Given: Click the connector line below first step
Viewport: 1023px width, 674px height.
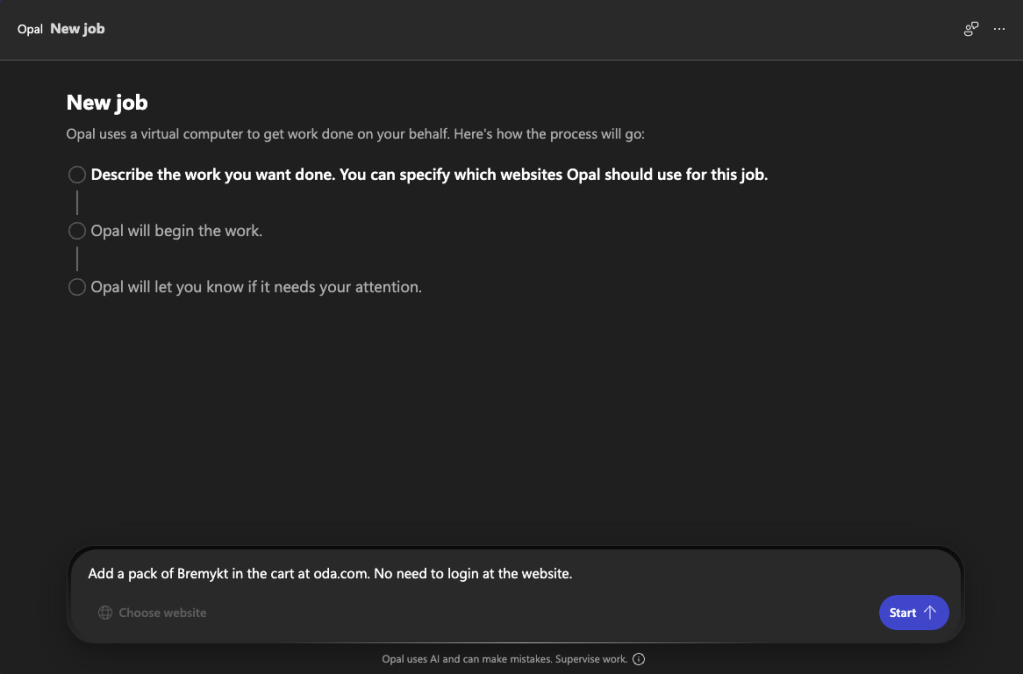Looking at the screenshot, I should 77,203.
